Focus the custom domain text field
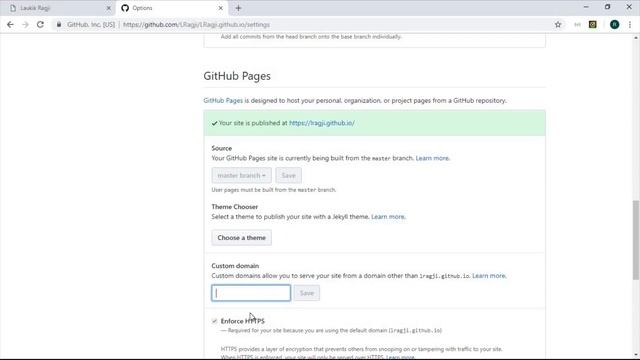 251,293
